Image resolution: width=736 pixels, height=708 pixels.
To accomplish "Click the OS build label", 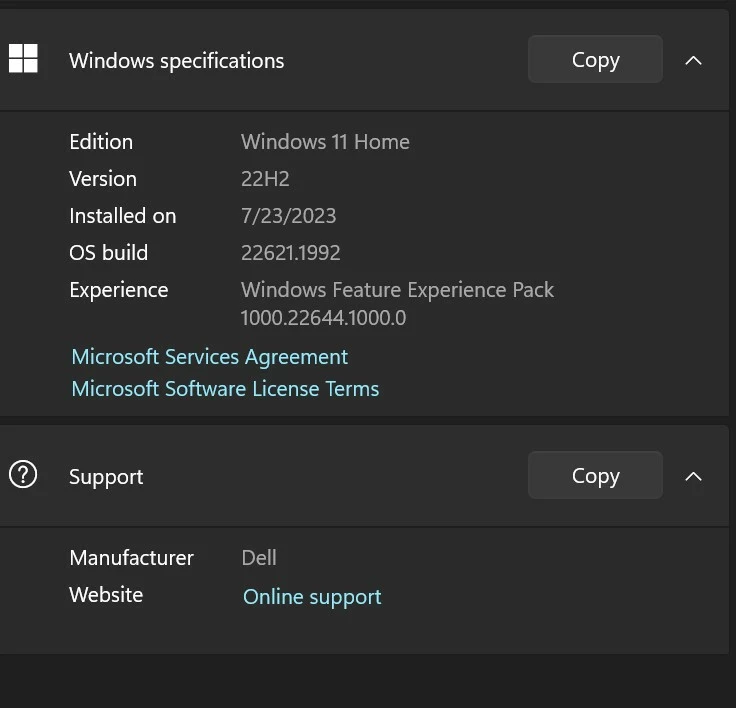I will tap(108, 253).
